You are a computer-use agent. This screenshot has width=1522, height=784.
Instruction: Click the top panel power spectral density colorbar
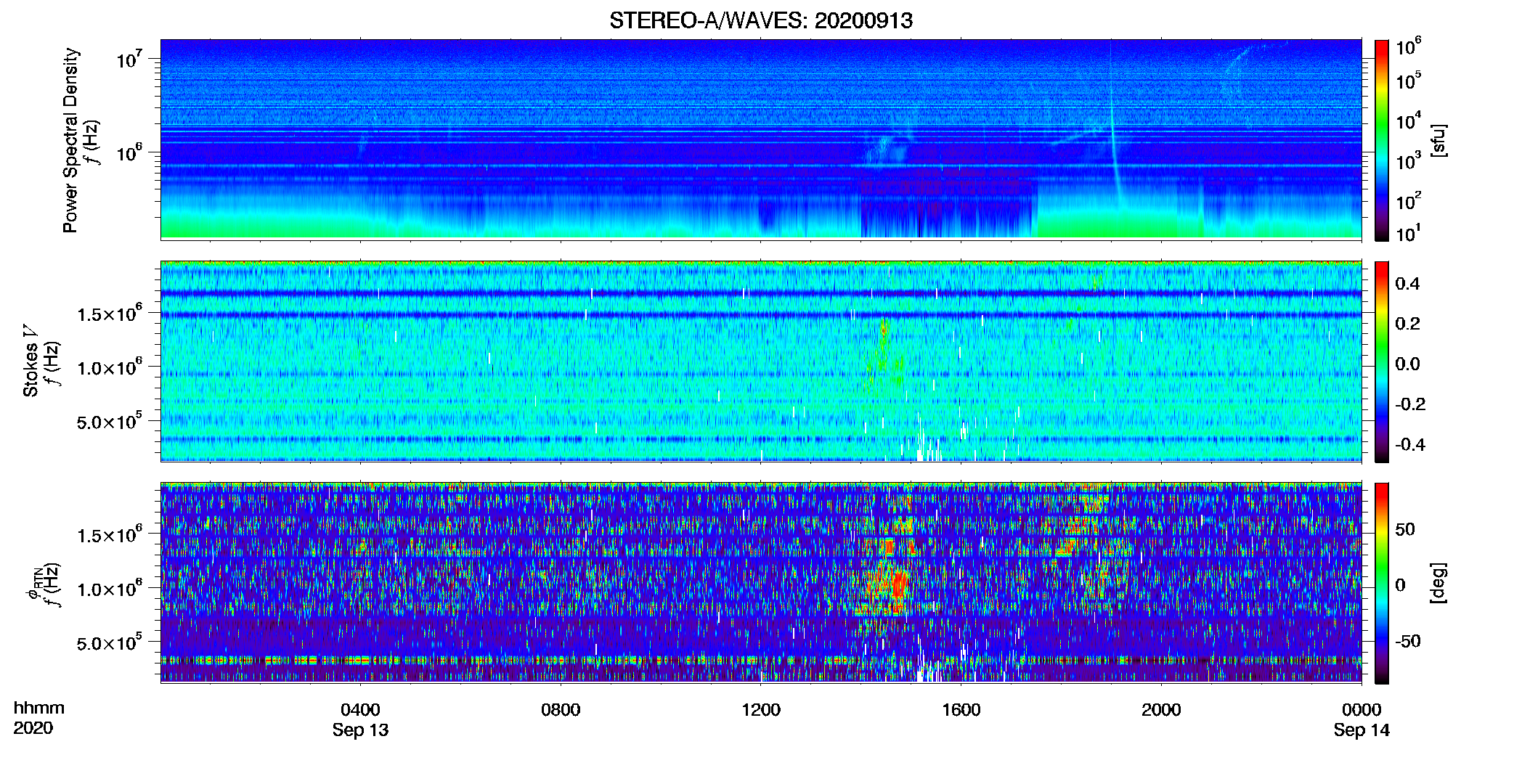[x=1382, y=140]
